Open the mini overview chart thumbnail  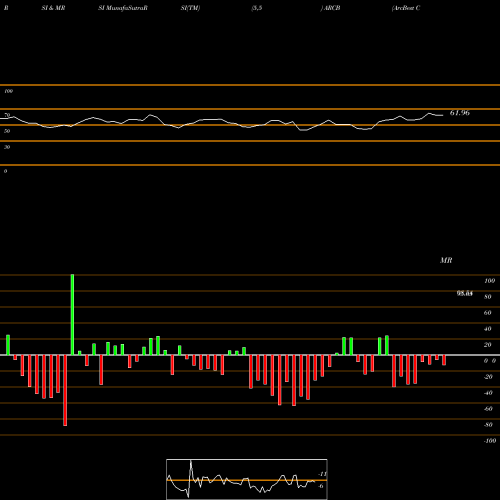(247, 479)
